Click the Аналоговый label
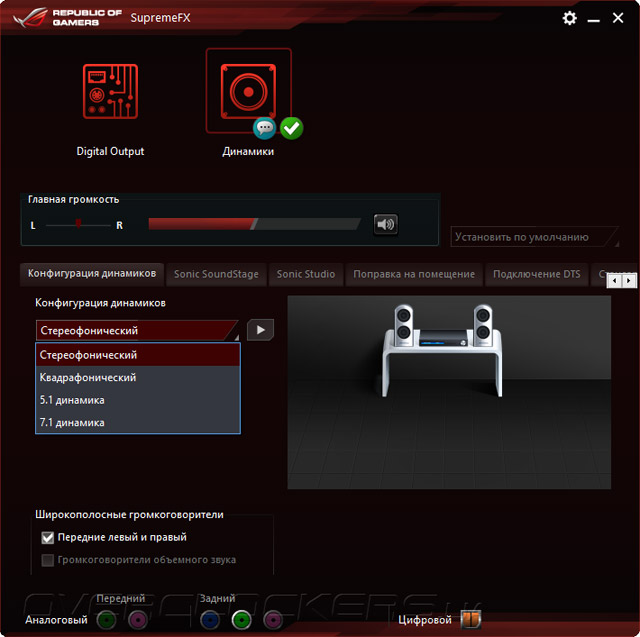Image resolution: width=640 pixels, height=637 pixels. click(56, 620)
